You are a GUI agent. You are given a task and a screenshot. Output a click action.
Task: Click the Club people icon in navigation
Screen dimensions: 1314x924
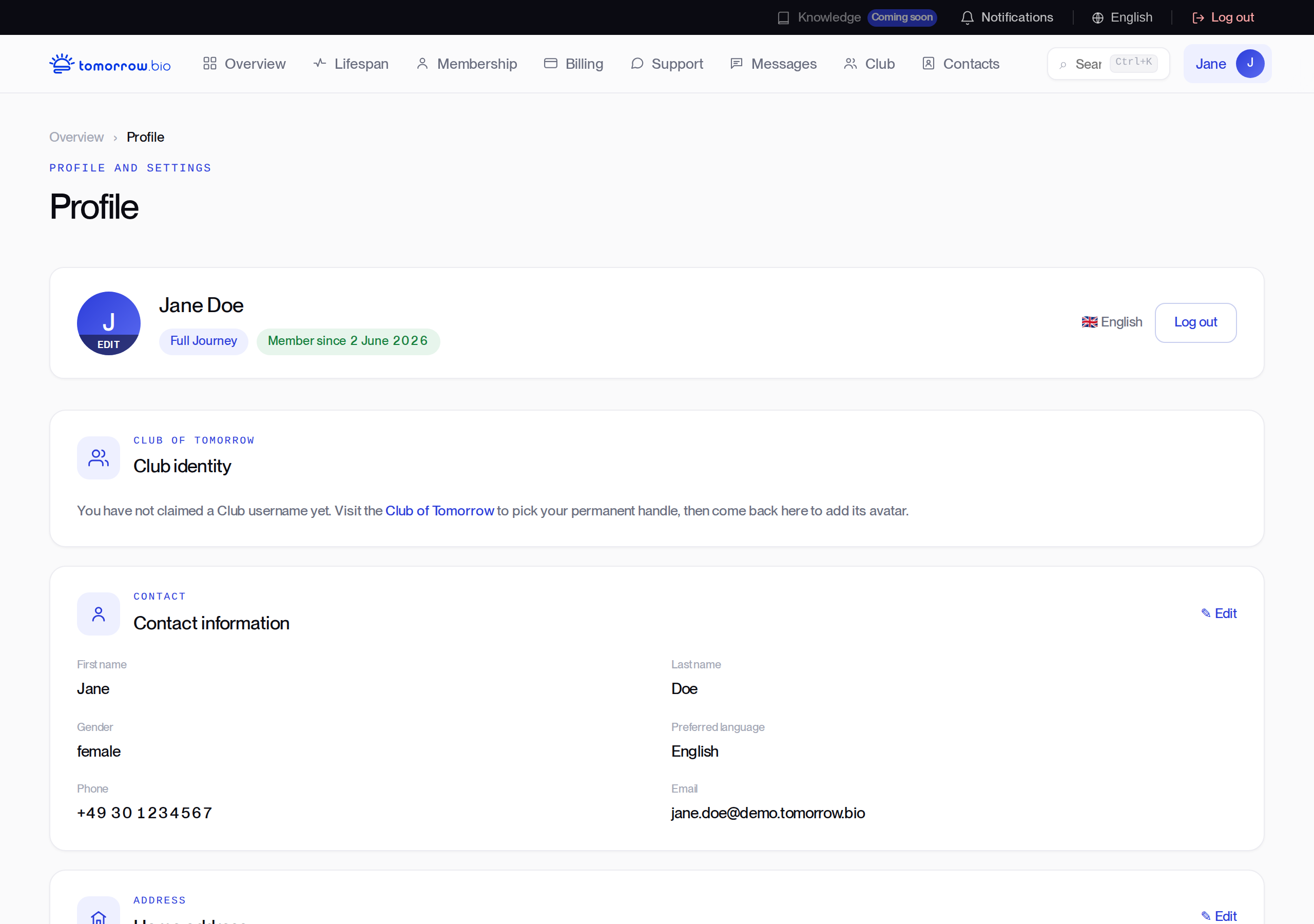pos(851,64)
